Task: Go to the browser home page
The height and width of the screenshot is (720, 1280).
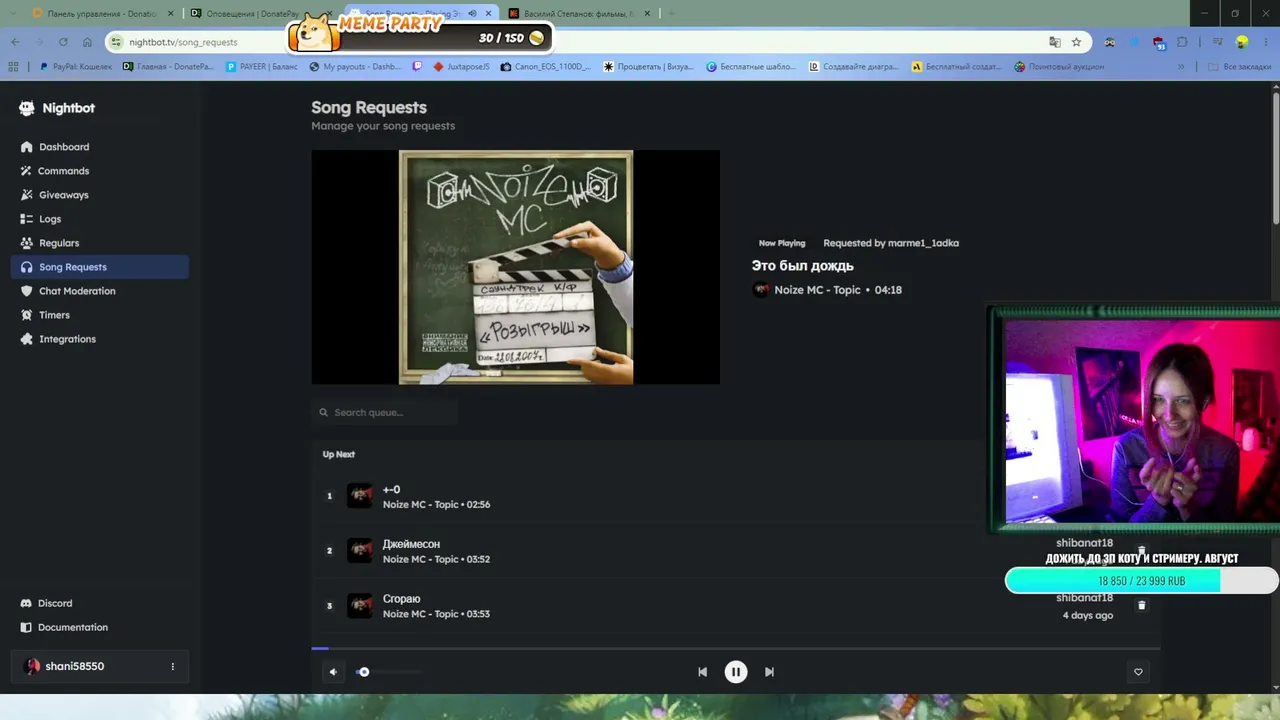Action: click(x=87, y=42)
